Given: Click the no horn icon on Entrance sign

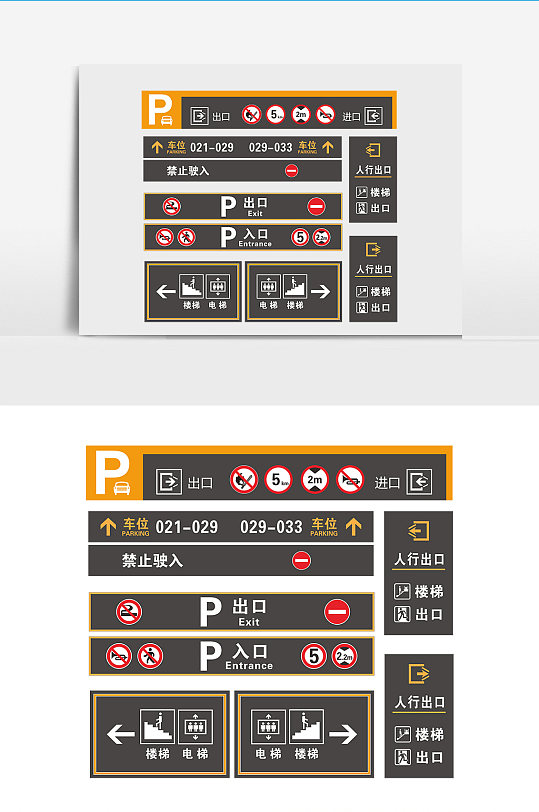Looking at the screenshot, I should click(x=119, y=656).
